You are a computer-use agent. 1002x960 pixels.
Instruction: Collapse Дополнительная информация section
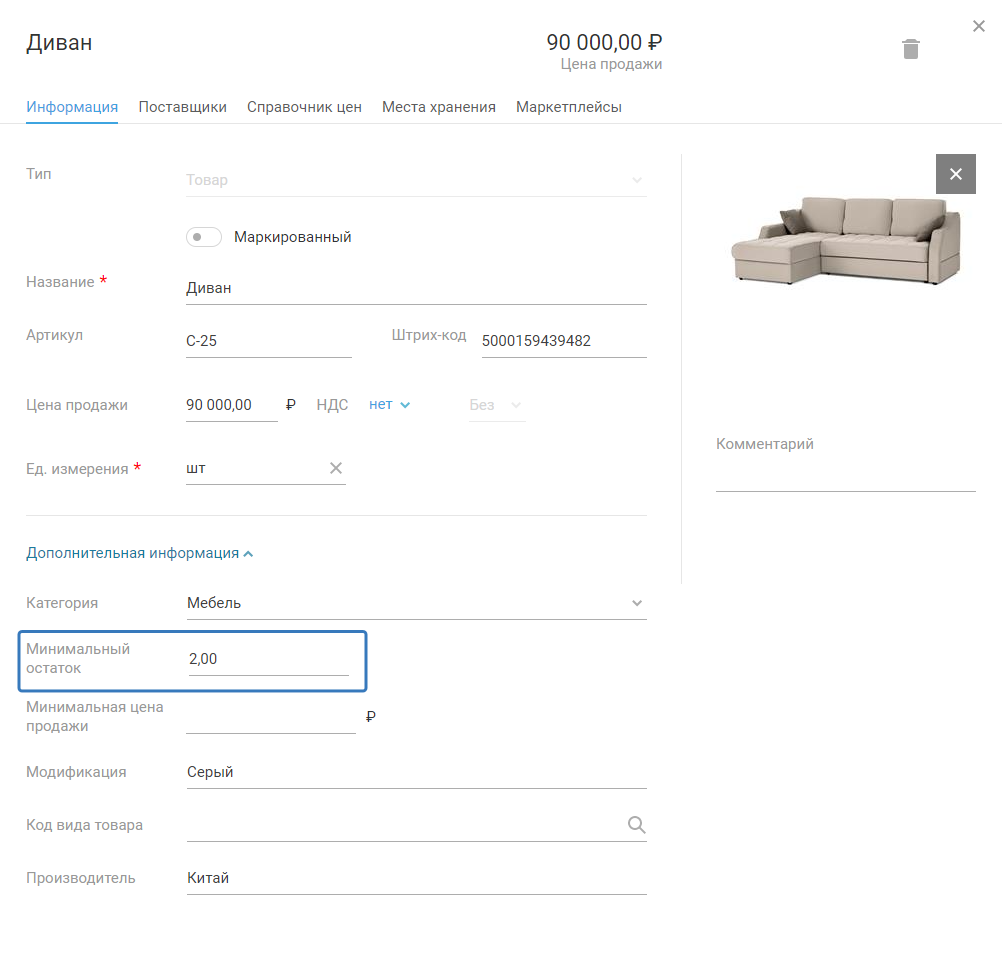(x=139, y=553)
